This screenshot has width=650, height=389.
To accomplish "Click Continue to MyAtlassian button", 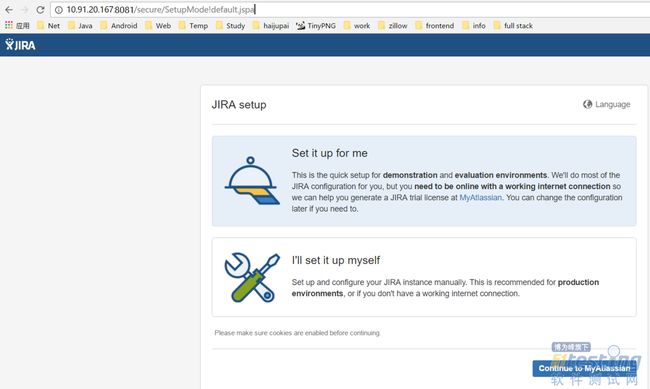I will click(x=584, y=368).
